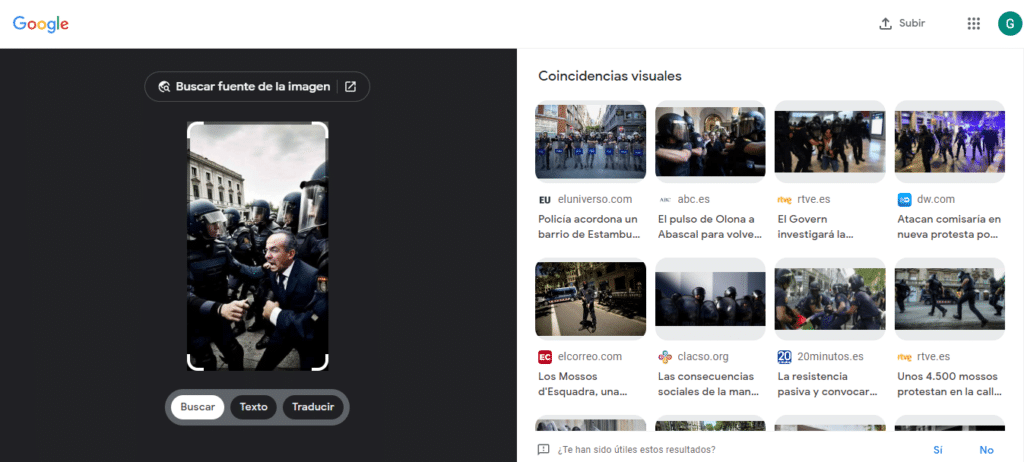Click Buscar fuente de la imagen
1024x462 pixels.
(x=244, y=87)
